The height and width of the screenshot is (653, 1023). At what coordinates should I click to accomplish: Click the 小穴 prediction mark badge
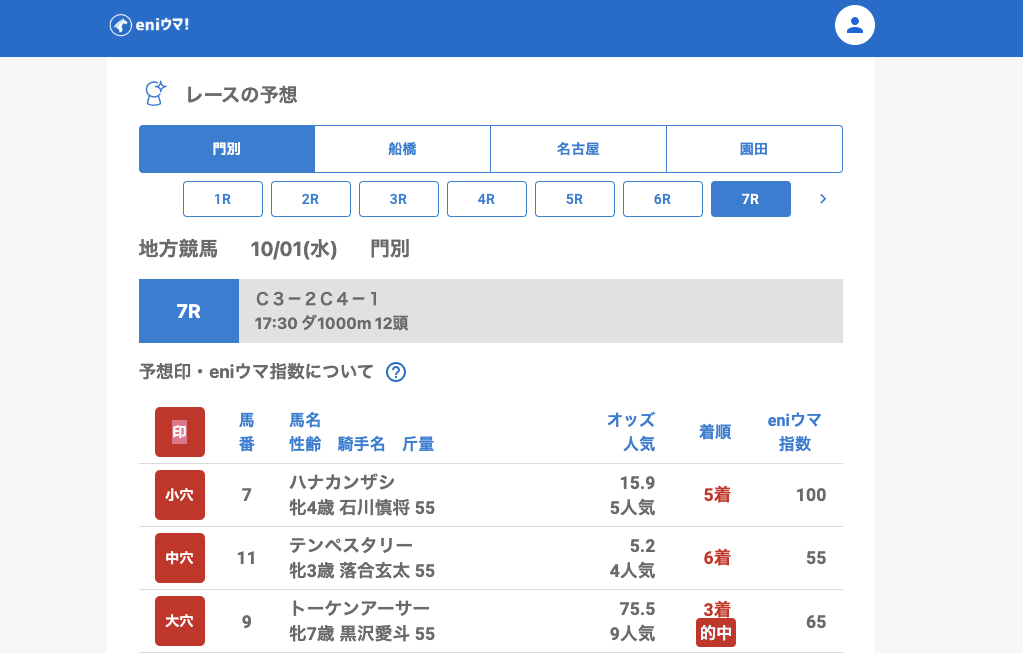point(180,495)
